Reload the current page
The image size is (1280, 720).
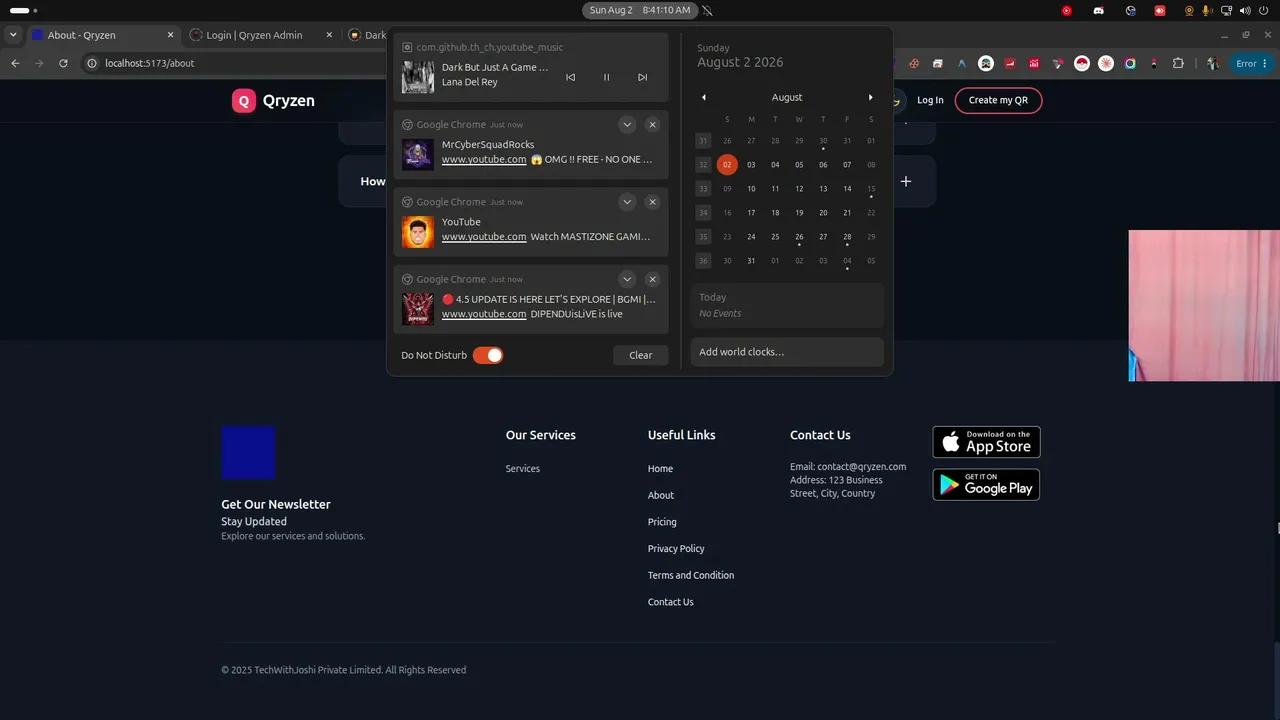(x=63, y=63)
